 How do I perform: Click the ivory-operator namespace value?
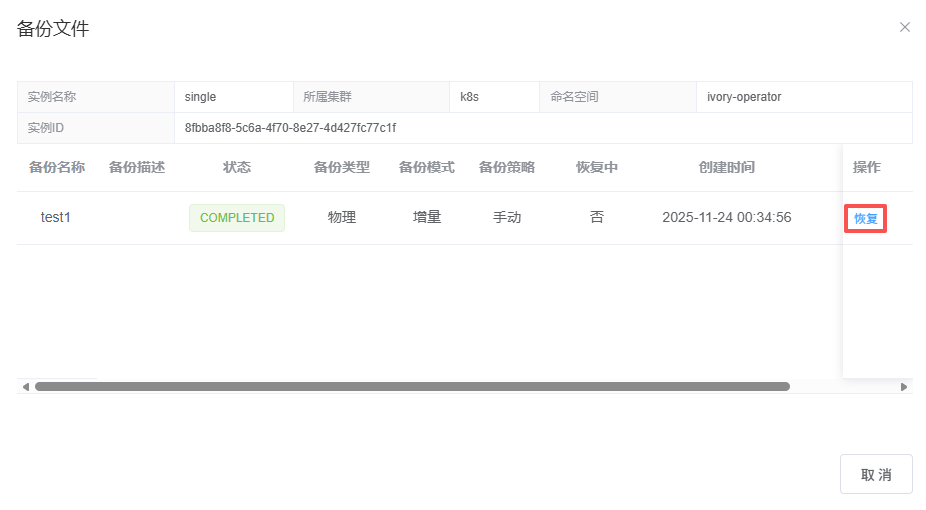(x=744, y=97)
